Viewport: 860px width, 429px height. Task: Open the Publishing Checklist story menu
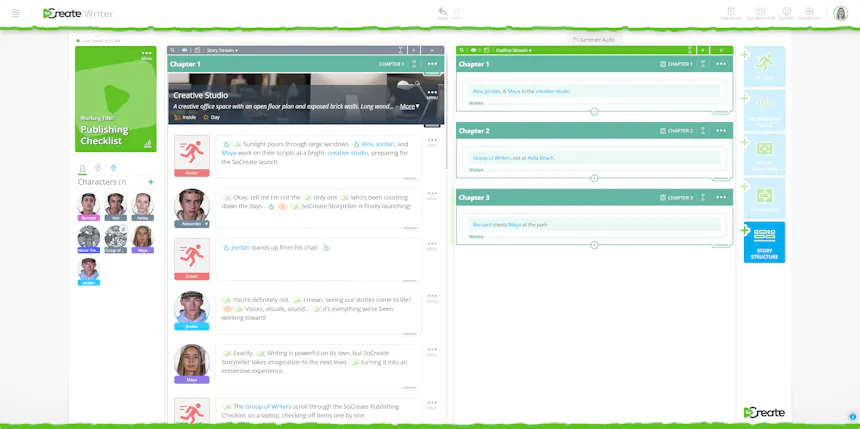coord(146,55)
